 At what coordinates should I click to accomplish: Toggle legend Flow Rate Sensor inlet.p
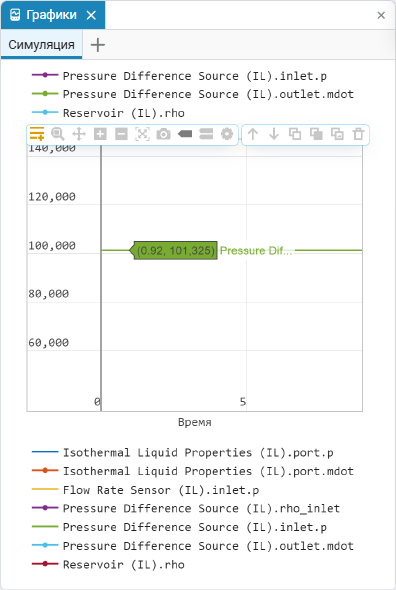click(x=145, y=490)
